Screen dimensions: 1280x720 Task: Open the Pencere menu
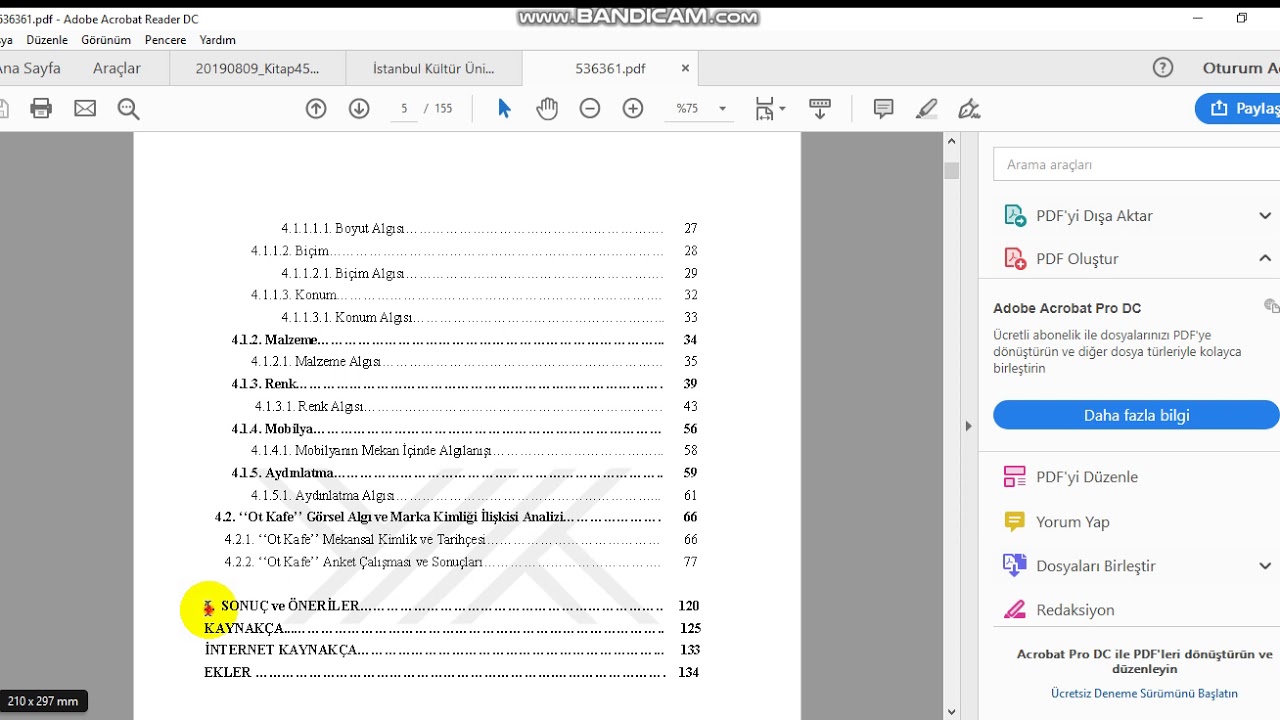tap(165, 40)
